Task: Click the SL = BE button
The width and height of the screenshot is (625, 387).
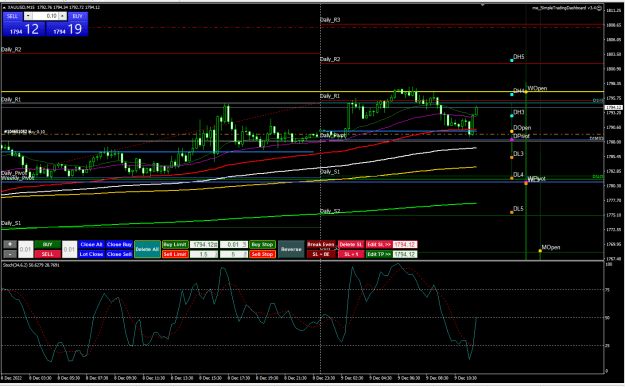Action: (321, 254)
